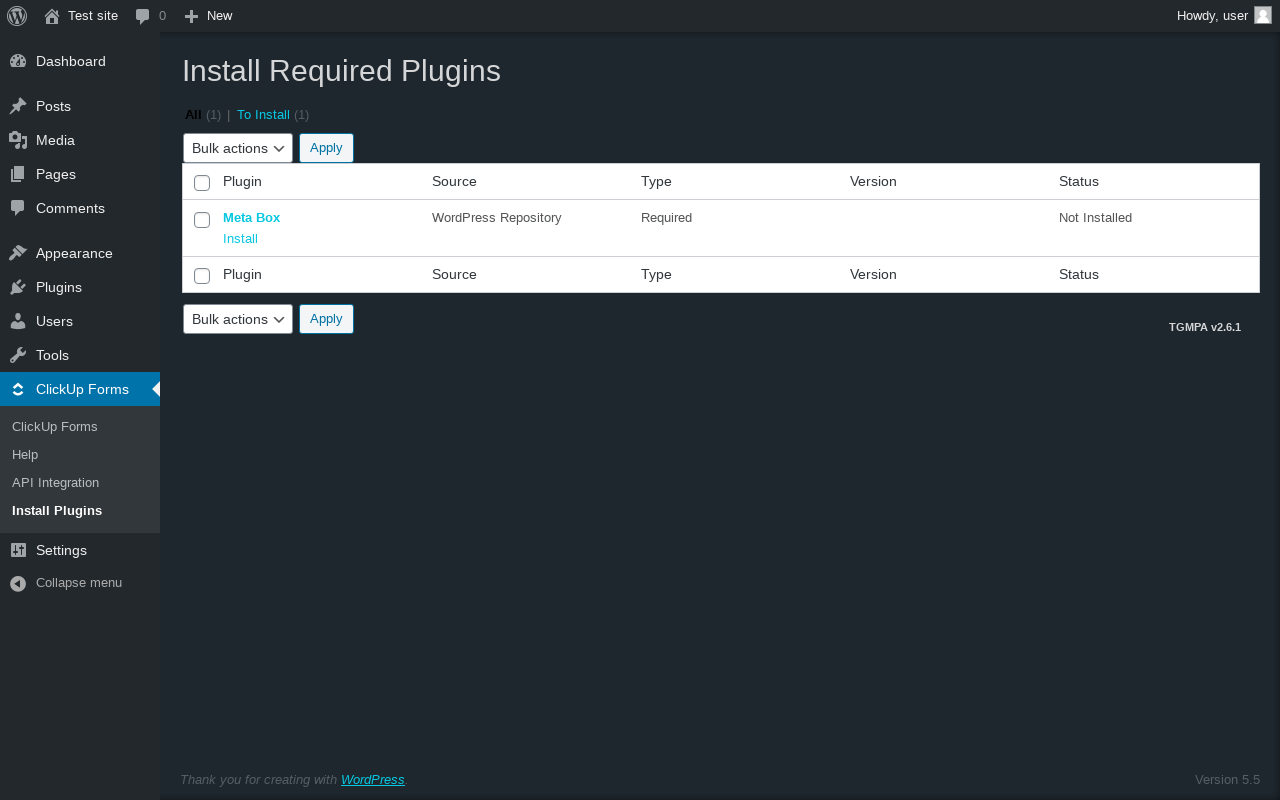Screen dimensions: 1280x800
Task: Open the Comments sidebar menu label
Action: (70, 208)
